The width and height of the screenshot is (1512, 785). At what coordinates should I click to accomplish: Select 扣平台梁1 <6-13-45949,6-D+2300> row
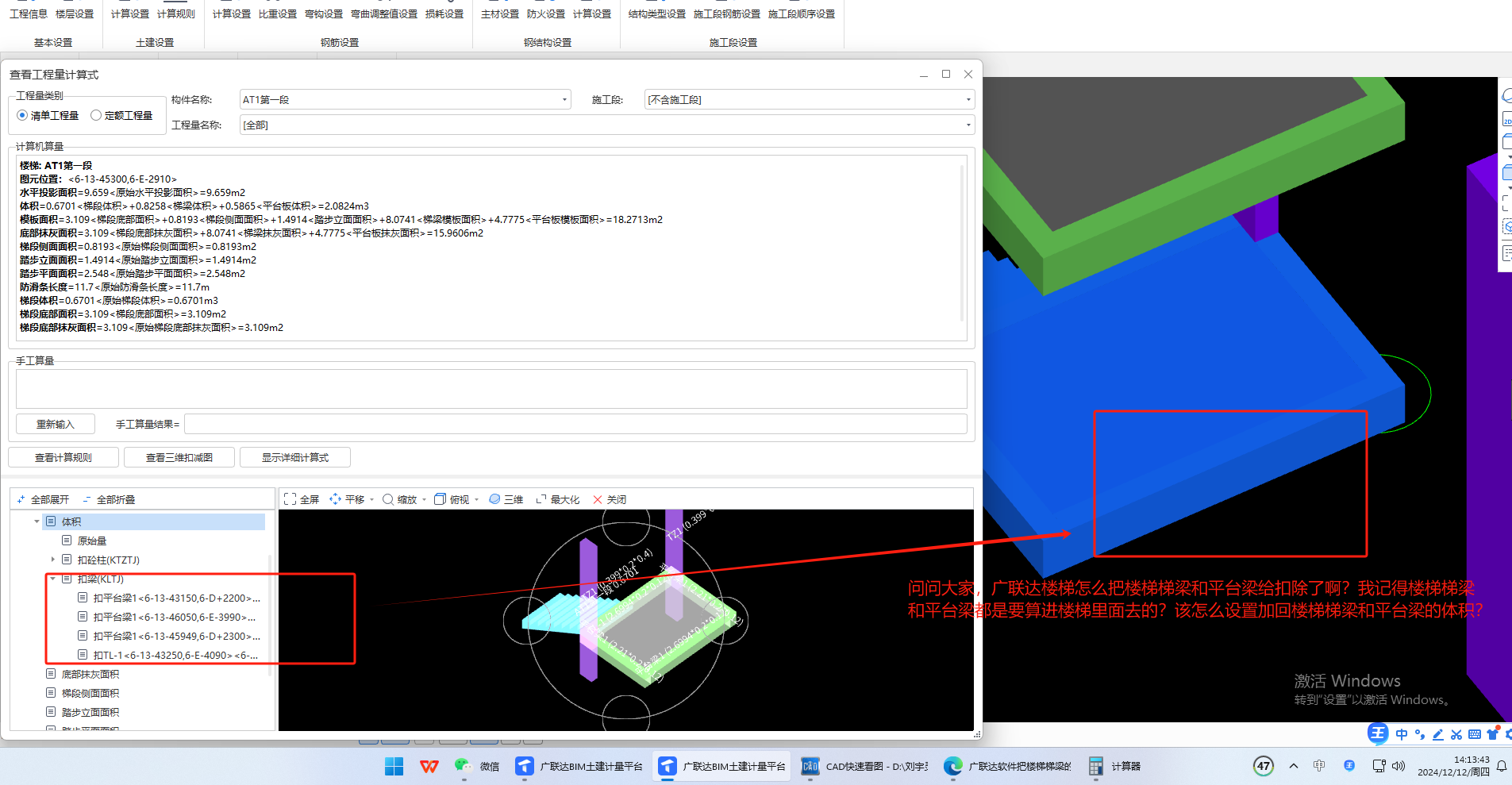pyautogui.click(x=176, y=636)
